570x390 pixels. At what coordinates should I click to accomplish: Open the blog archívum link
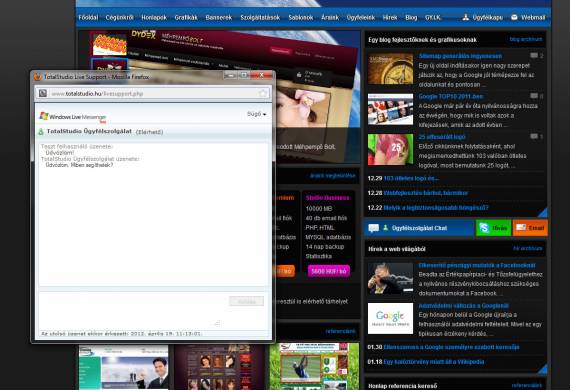(x=526, y=39)
